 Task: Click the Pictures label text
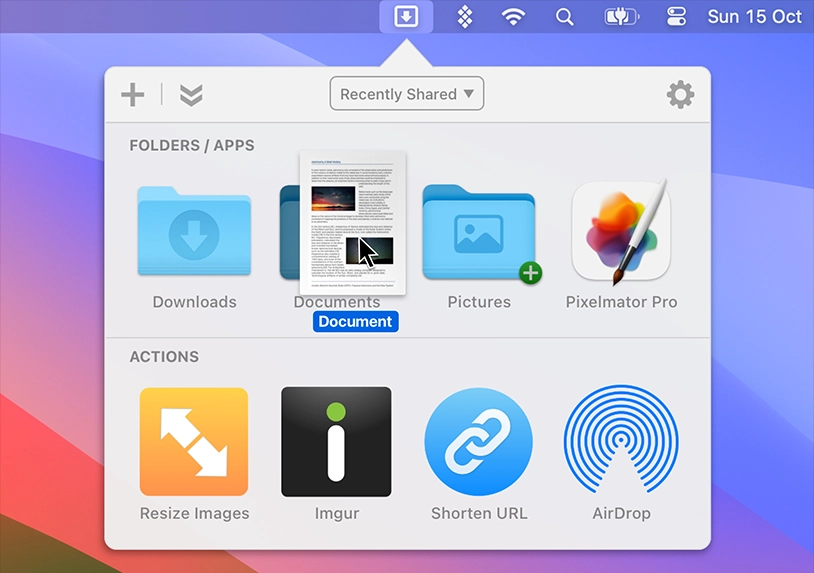[479, 302]
